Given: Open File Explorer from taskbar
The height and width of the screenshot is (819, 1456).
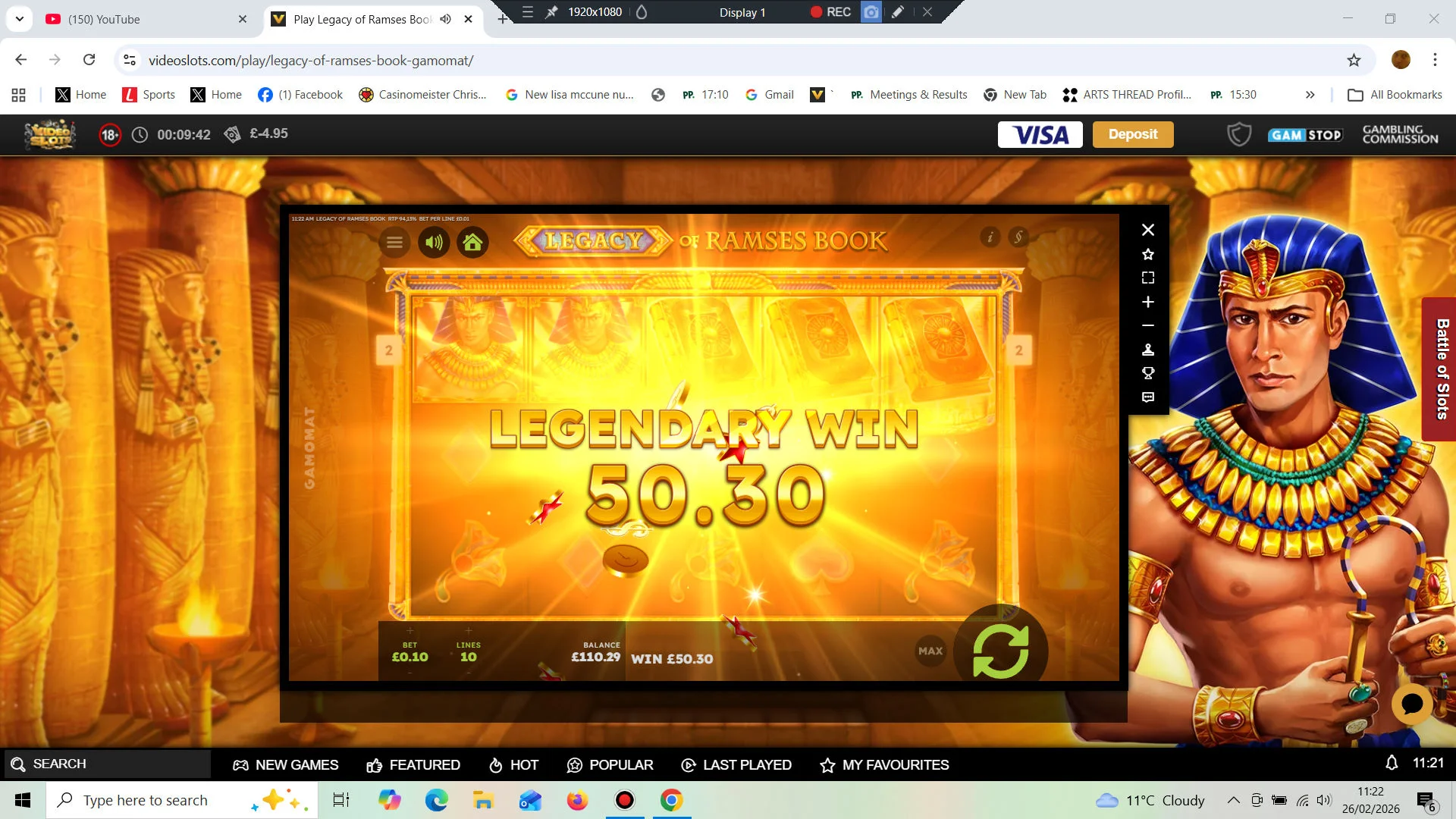Looking at the screenshot, I should [x=483, y=800].
